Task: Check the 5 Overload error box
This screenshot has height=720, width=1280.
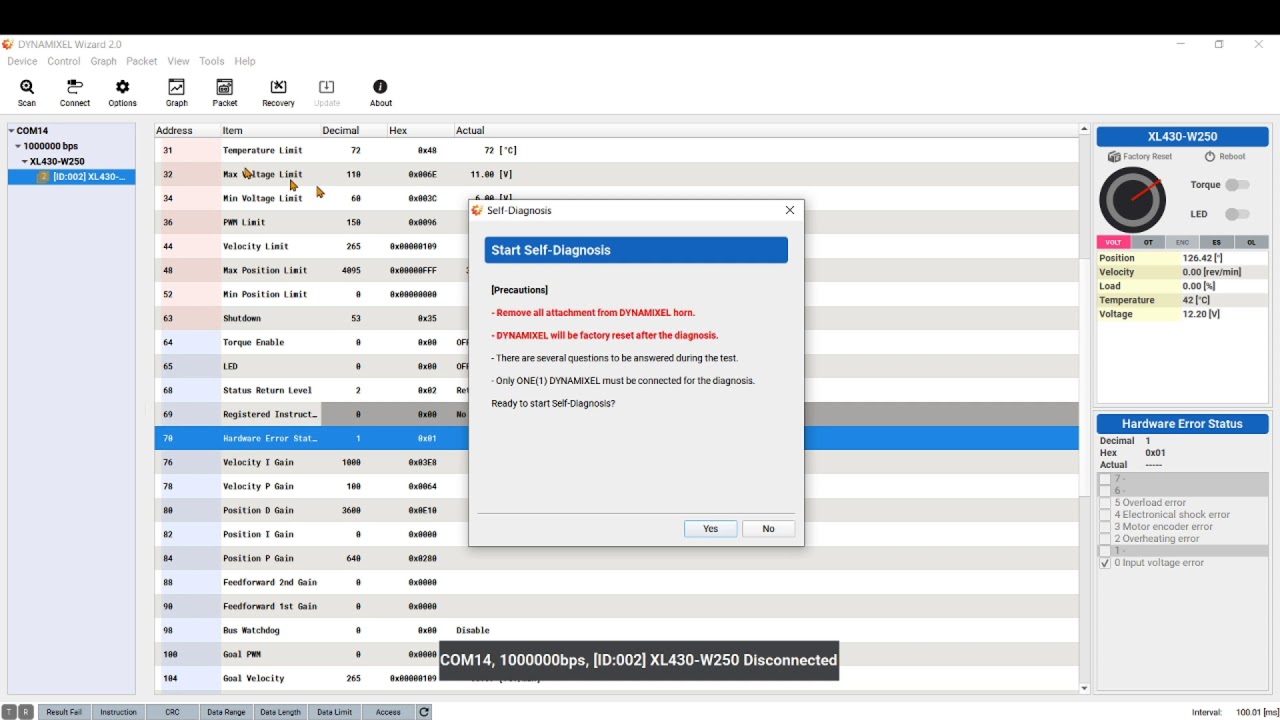Action: (1105, 503)
